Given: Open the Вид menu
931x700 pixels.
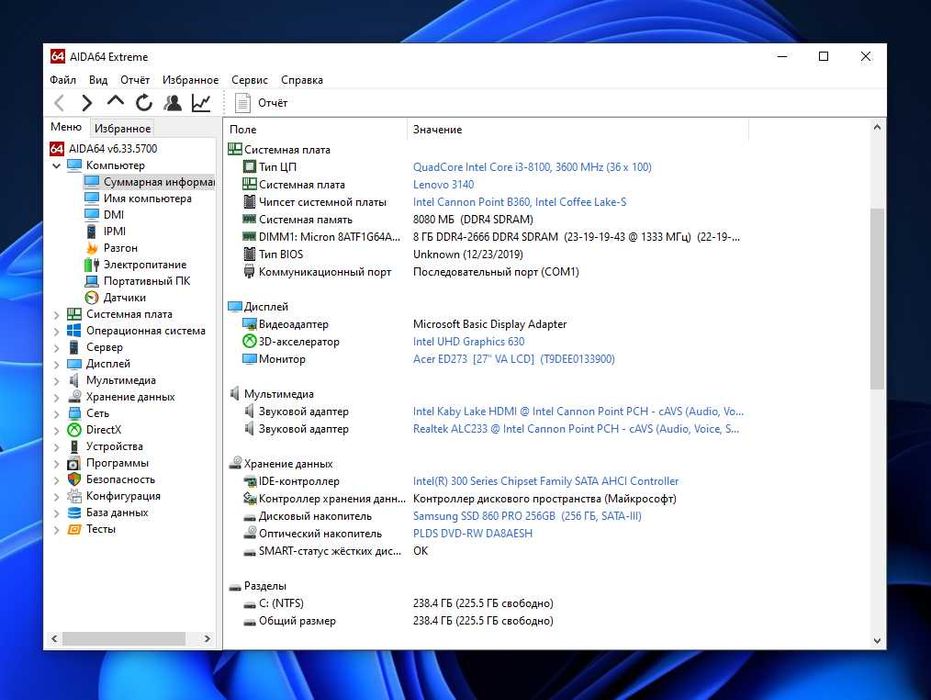Looking at the screenshot, I should coord(98,80).
